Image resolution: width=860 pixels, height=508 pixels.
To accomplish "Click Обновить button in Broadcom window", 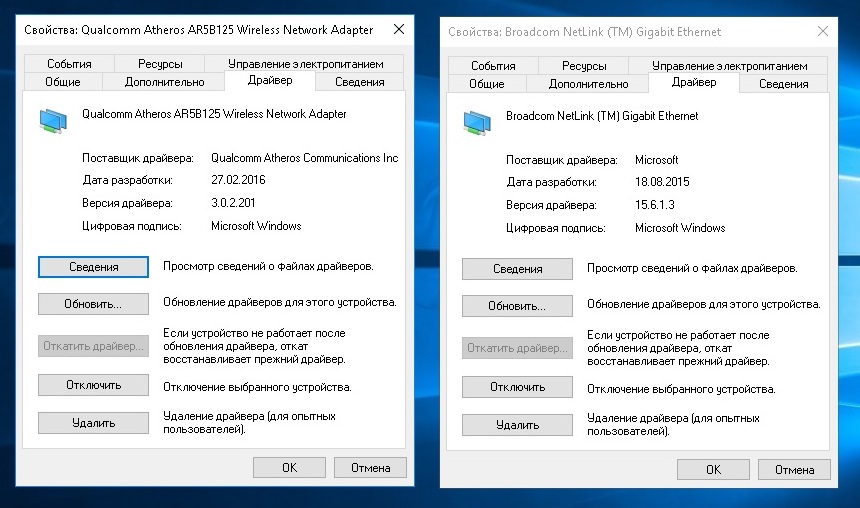I will point(517,306).
